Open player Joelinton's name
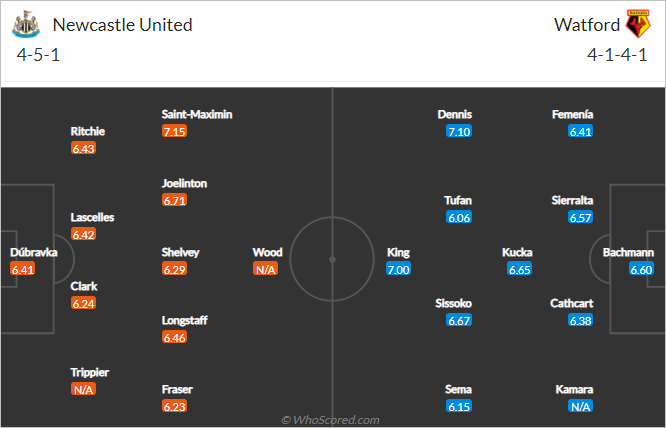666x428 pixels. click(184, 183)
